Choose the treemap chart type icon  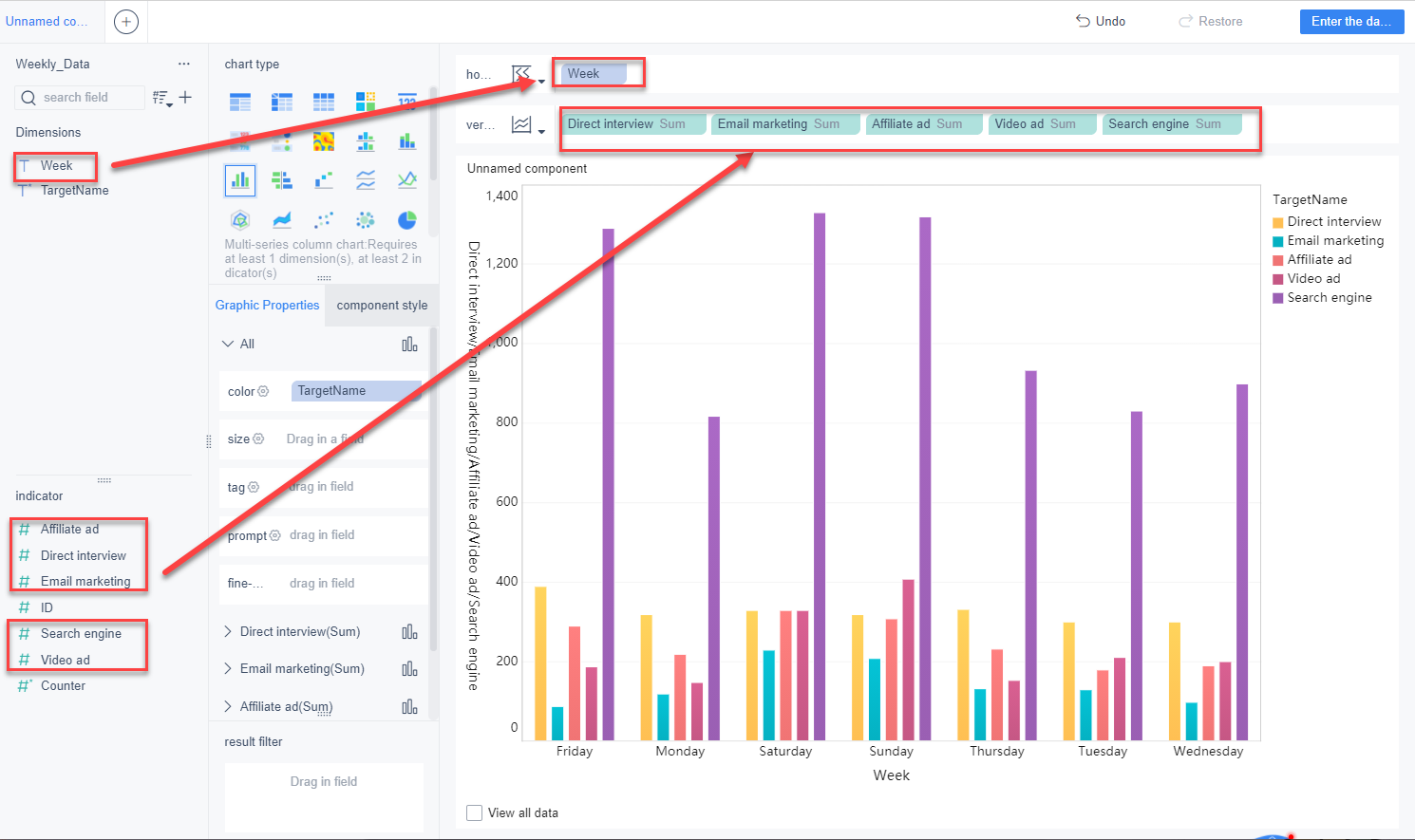(x=366, y=102)
